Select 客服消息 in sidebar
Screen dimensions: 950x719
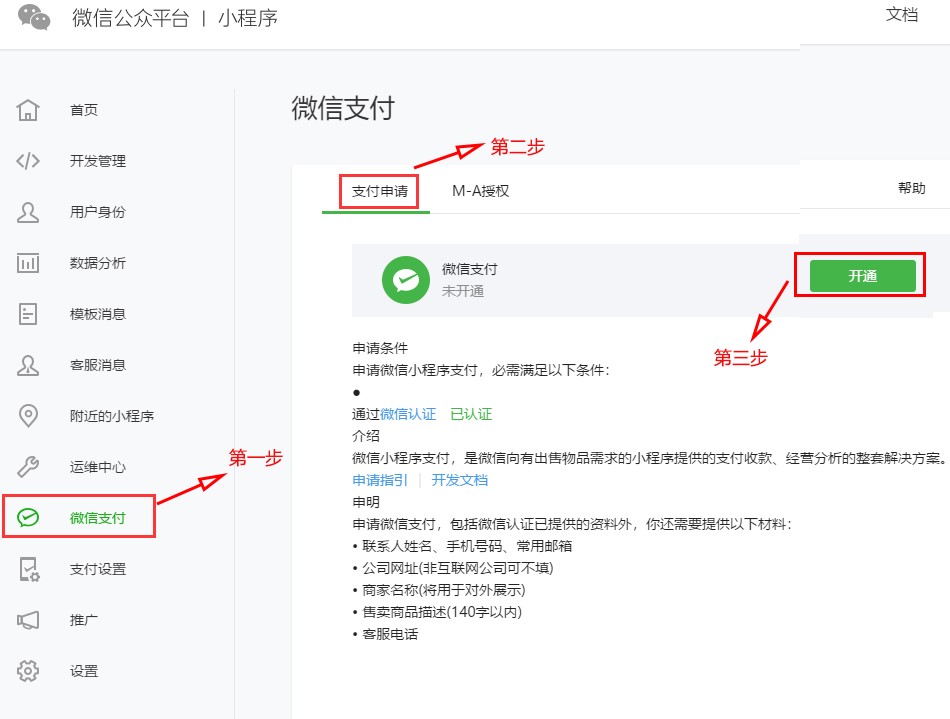[x=98, y=365]
